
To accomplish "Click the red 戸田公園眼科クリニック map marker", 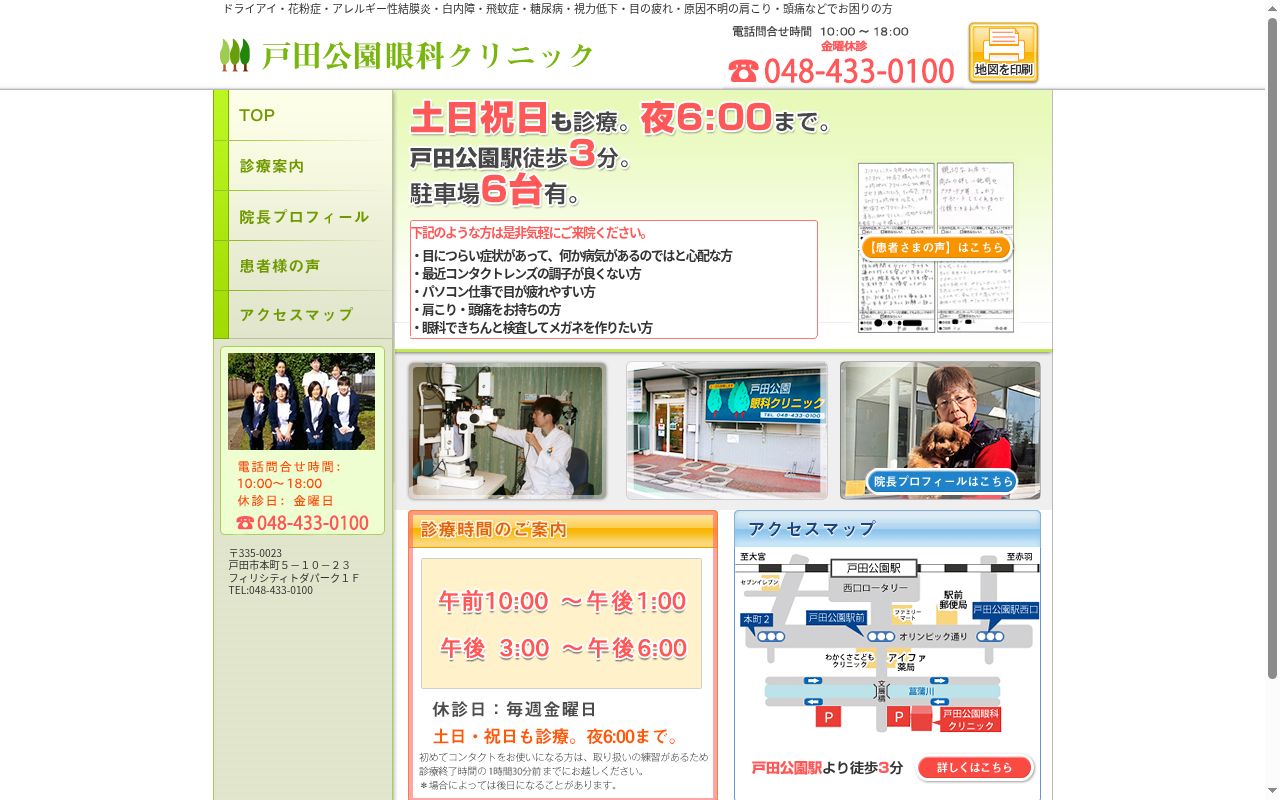I will [x=970, y=719].
